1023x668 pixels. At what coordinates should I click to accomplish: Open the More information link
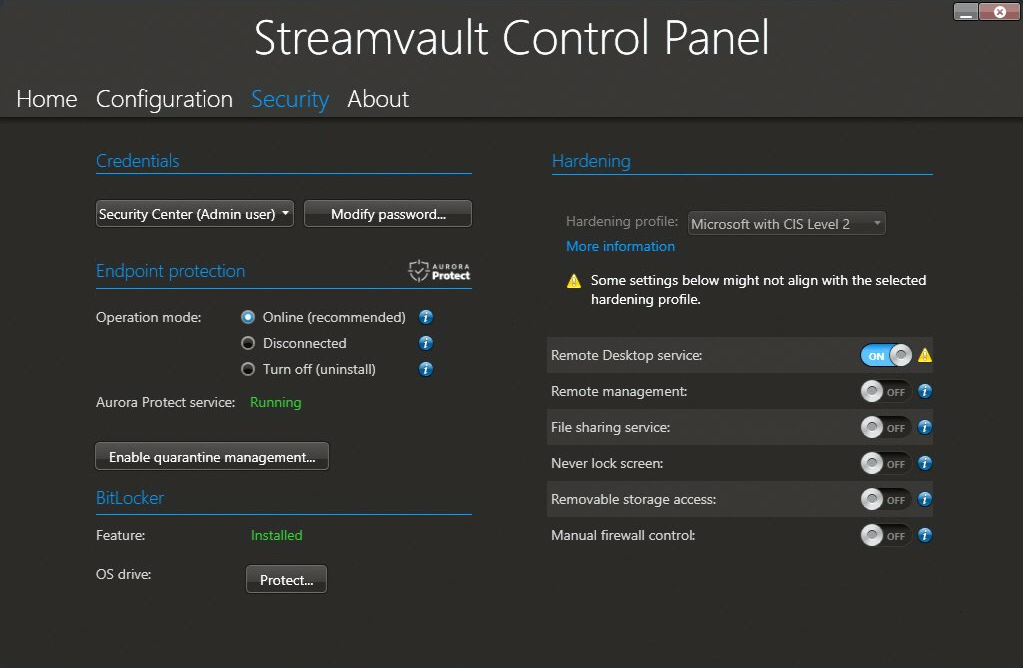pos(620,246)
